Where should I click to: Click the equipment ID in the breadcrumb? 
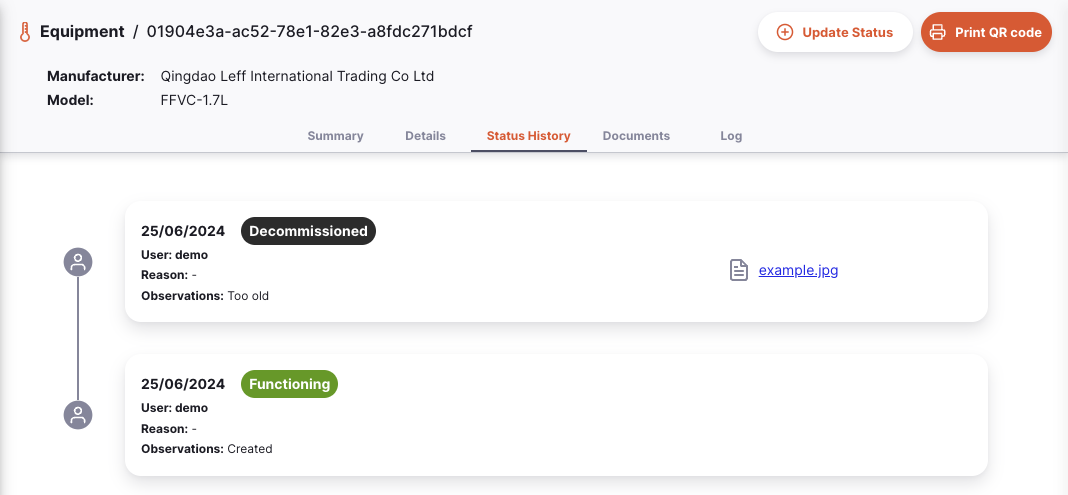coord(310,31)
